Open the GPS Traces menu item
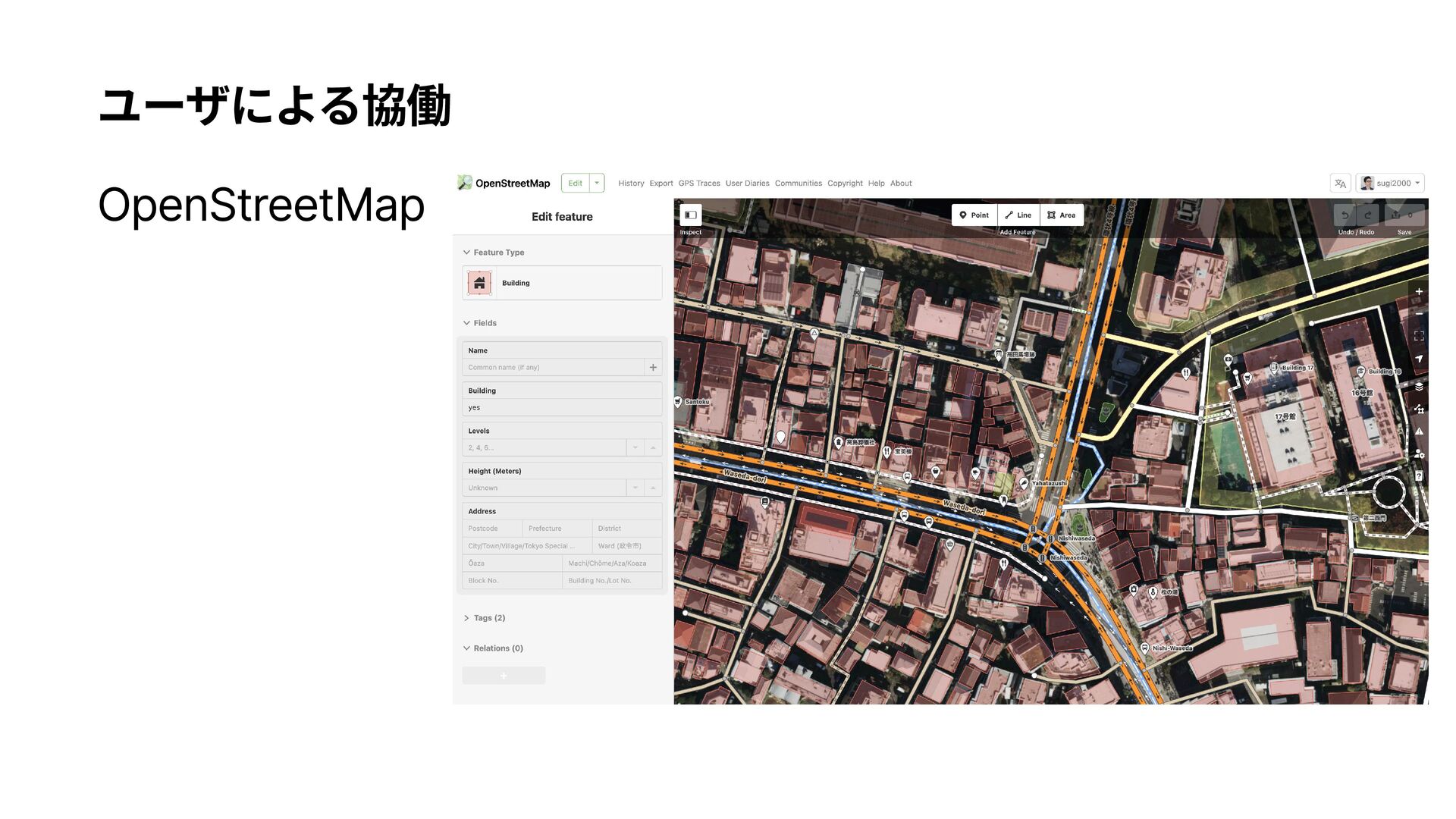The width and height of the screenshot is (1456, 819). coord(698,184)
